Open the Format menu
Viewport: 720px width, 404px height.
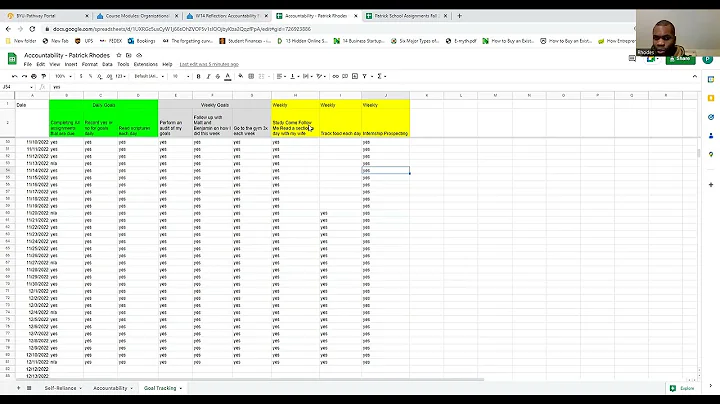[90, 64]
